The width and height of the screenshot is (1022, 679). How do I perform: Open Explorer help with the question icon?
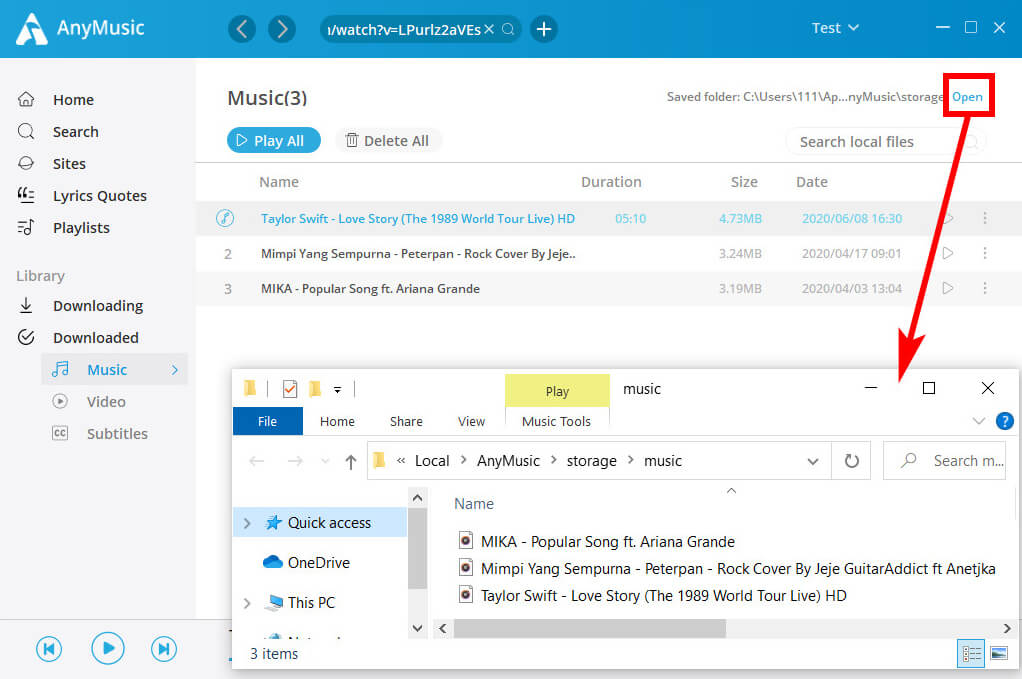coord(1004,421)
